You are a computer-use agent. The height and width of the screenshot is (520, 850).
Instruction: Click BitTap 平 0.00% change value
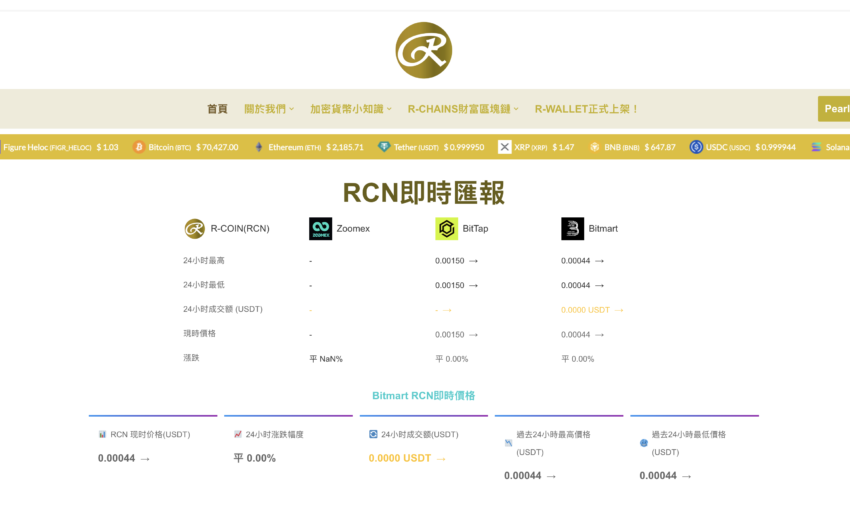pos(452,359)
